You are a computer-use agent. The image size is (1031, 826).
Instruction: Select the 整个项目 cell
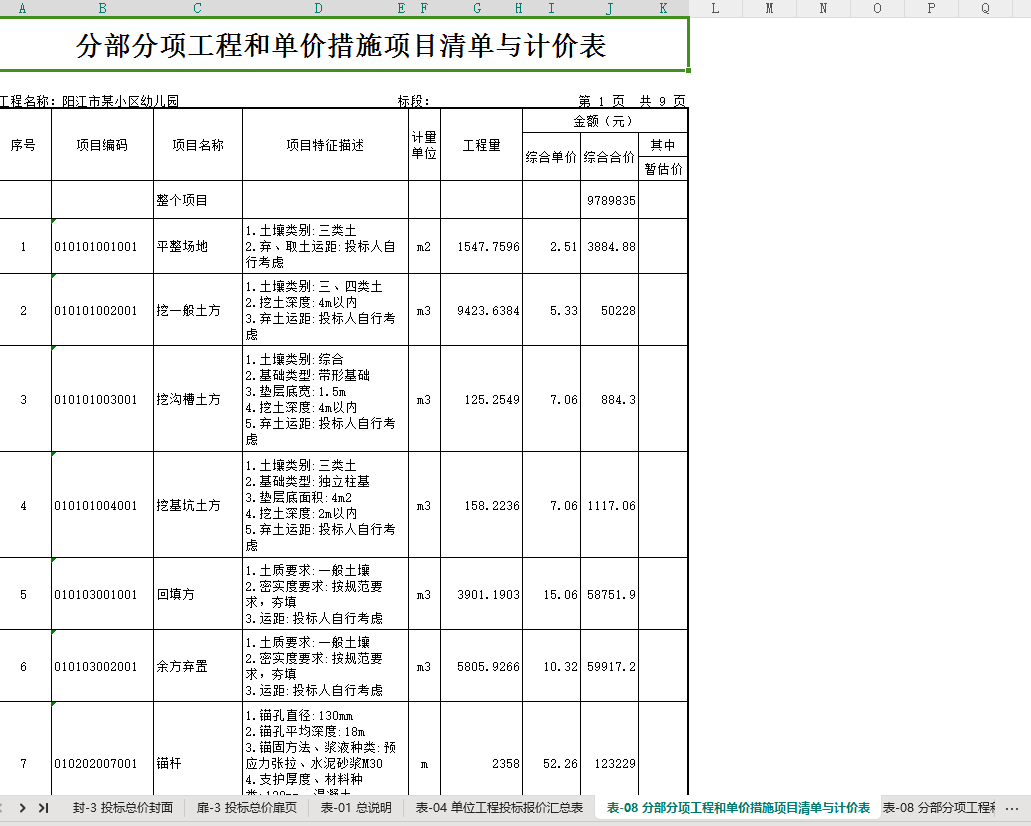pyautogui.click(x=198, y=200)
